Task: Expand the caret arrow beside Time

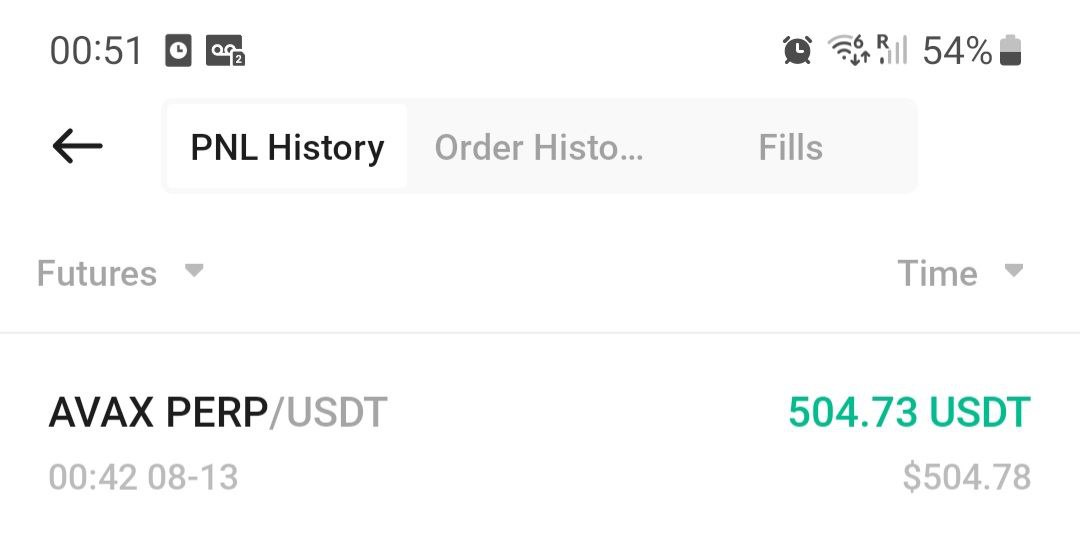Action: coord(1014,271)
